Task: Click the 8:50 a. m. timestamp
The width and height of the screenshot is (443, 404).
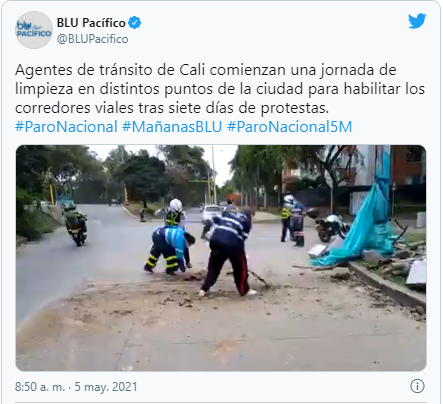Action: pos(40,387)
